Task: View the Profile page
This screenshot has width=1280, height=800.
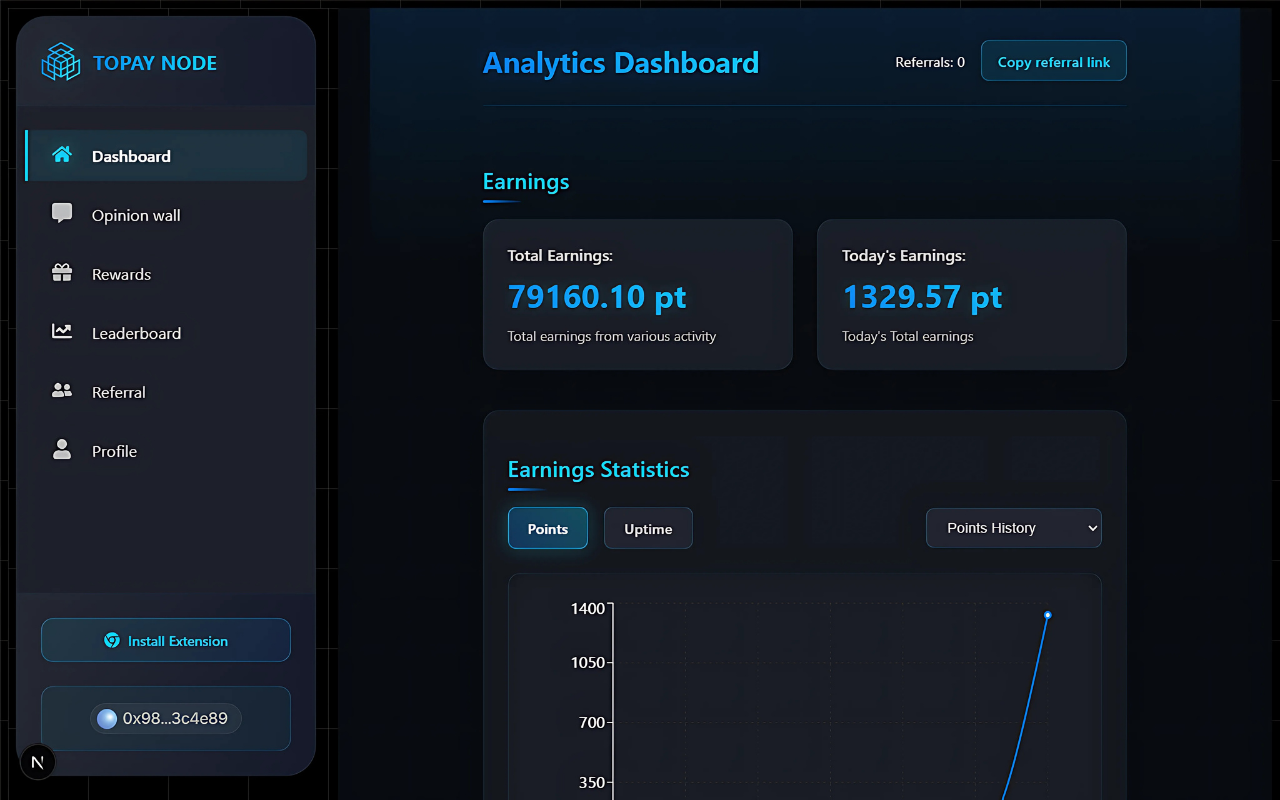Action: (x=166, y=451)
